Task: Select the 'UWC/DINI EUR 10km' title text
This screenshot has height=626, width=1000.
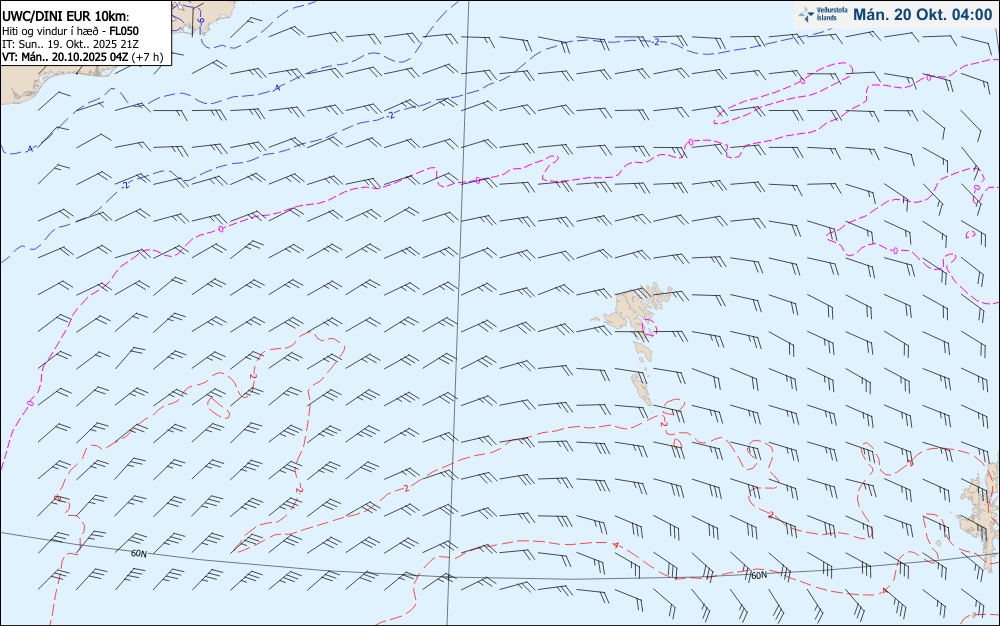Action: pyautogui.click(x=65, y=17)
